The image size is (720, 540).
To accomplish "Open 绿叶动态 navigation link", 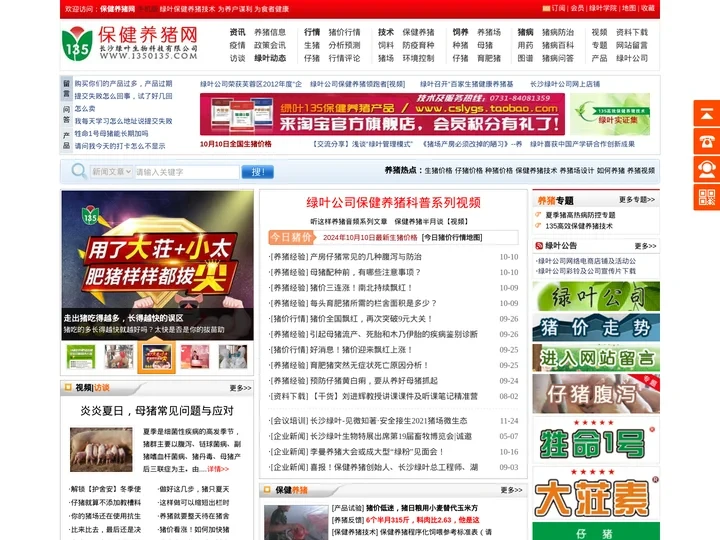I will click(x=270, y=58).
